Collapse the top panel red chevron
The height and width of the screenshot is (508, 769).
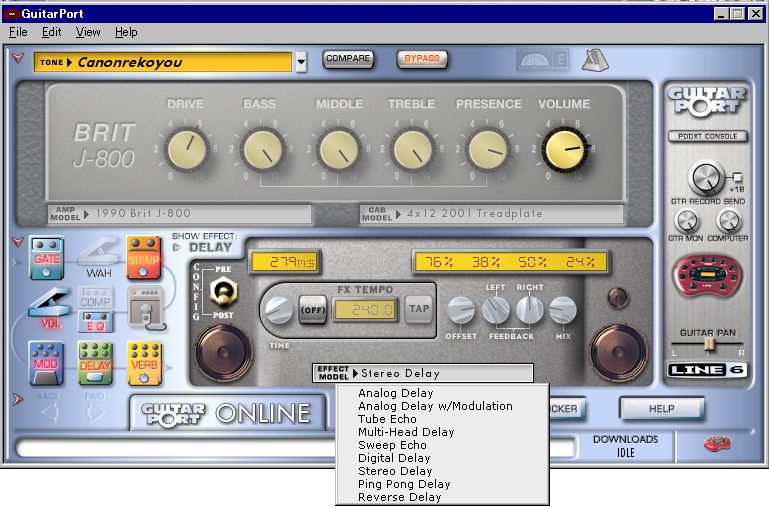click(18, 58)
